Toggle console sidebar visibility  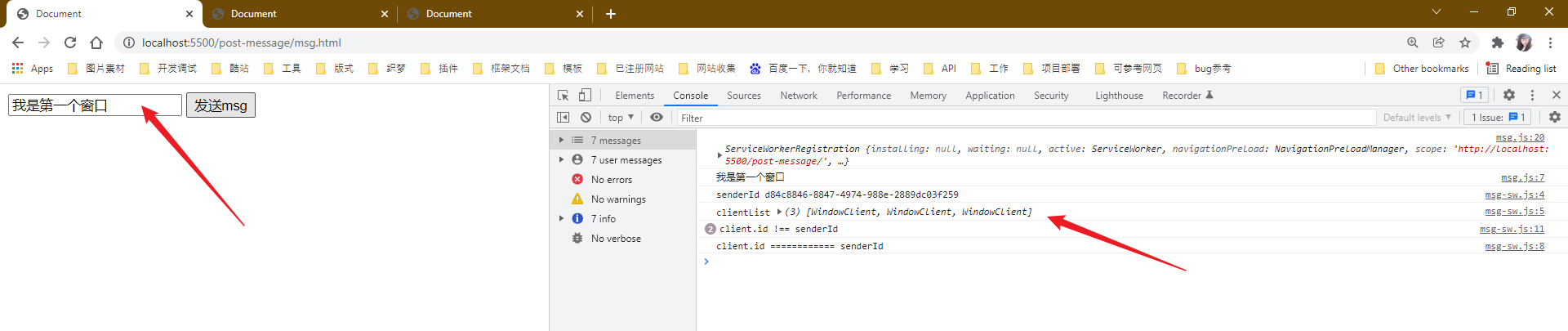[563, 118]
